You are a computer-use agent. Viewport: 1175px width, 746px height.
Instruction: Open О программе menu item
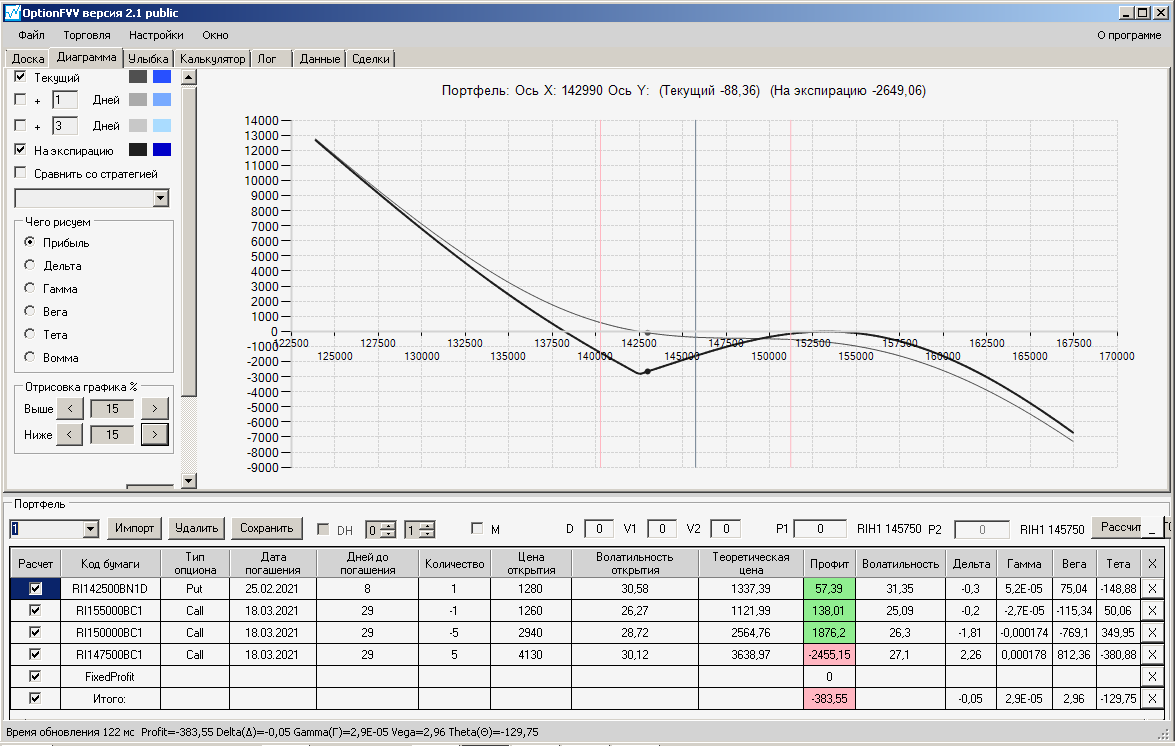click(x=1129, y=35)
